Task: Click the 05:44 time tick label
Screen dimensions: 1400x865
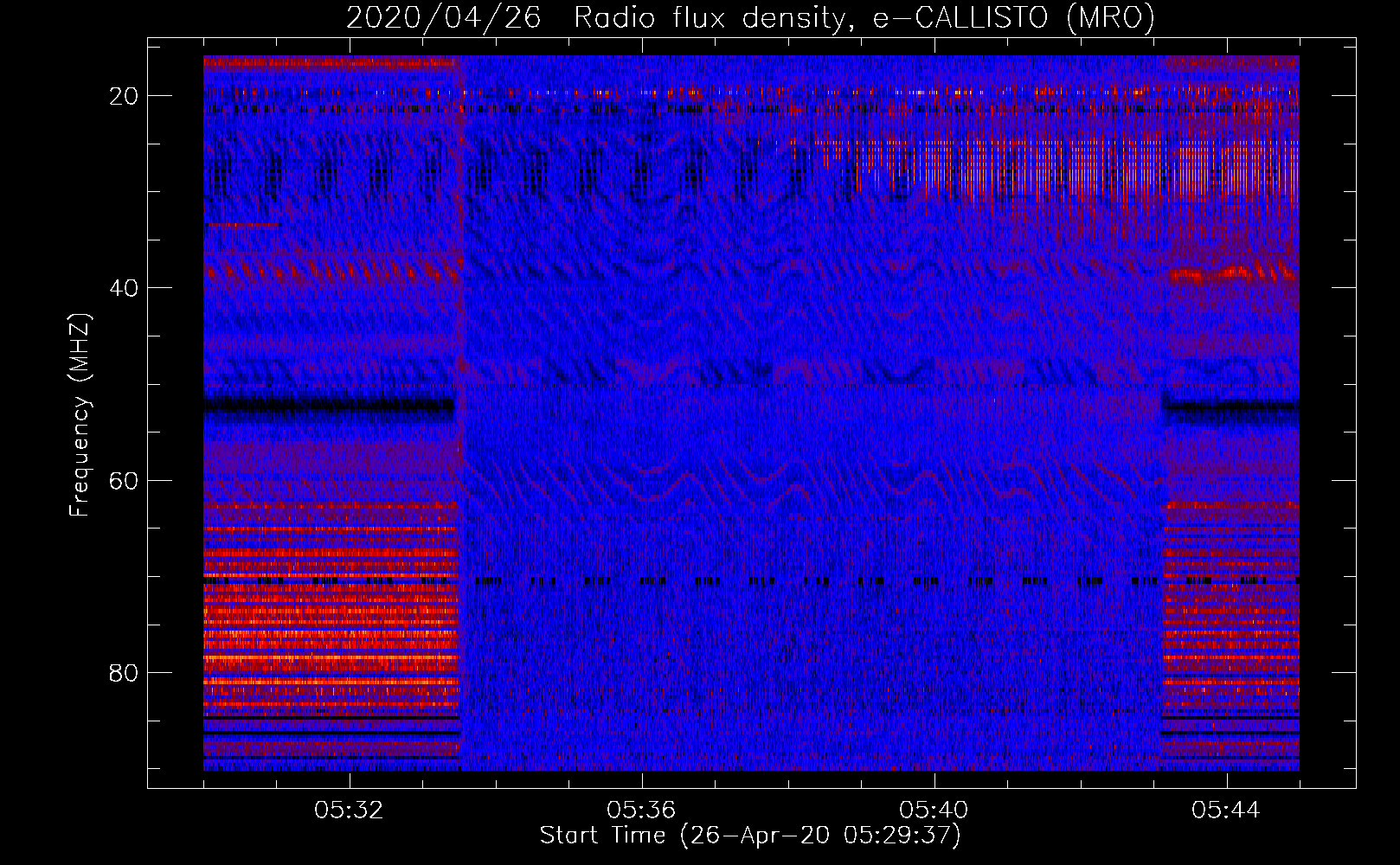Action: pos(1226,811)
